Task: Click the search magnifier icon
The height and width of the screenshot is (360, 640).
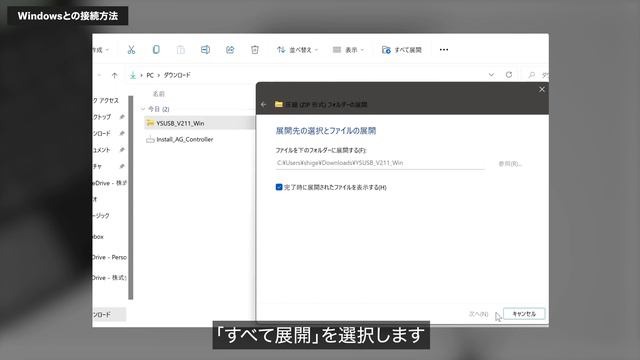Action: [x=531, y=75]
